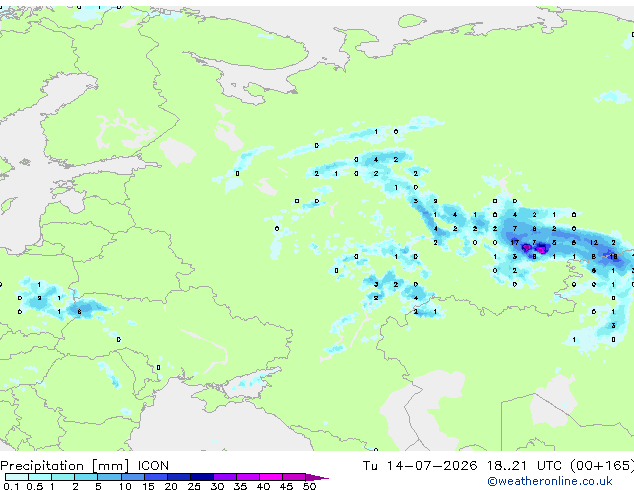Screen dimensions: 634x490
Task: Click the legend scale label '35'
Action: click(240, 486)
